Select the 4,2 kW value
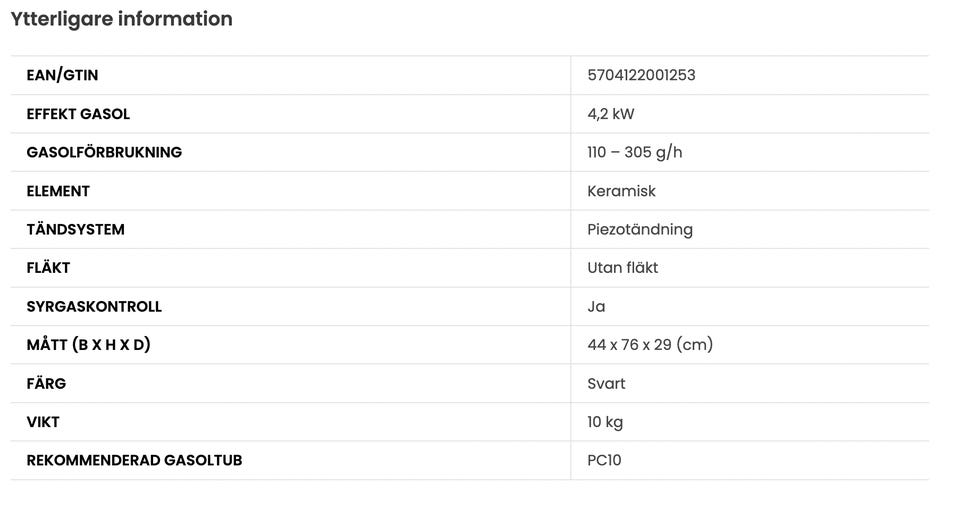 (611, 114)
